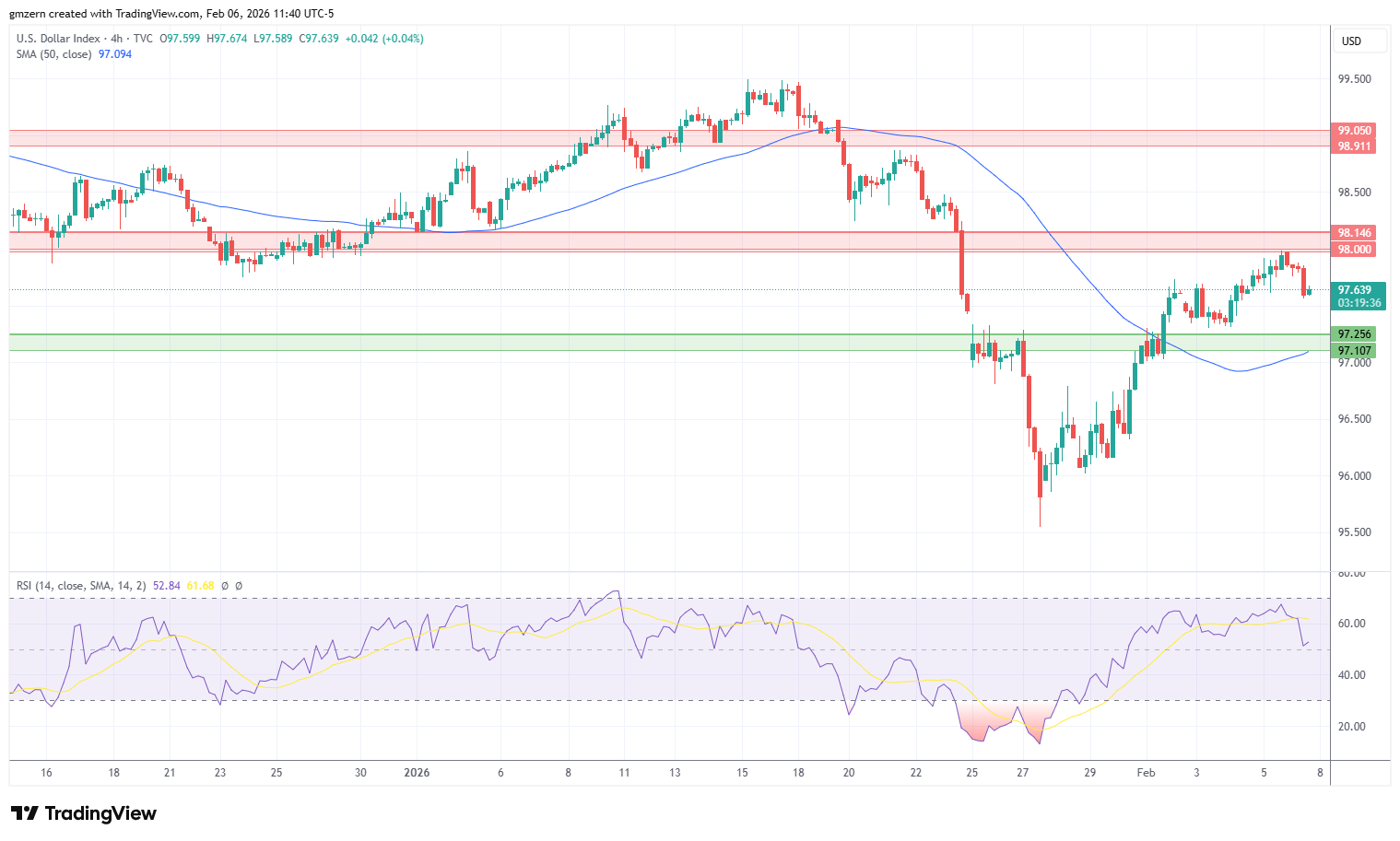Screen dimensions: 1400x841
Task: Click the USD currency button
Action: tap(1360, 41)
